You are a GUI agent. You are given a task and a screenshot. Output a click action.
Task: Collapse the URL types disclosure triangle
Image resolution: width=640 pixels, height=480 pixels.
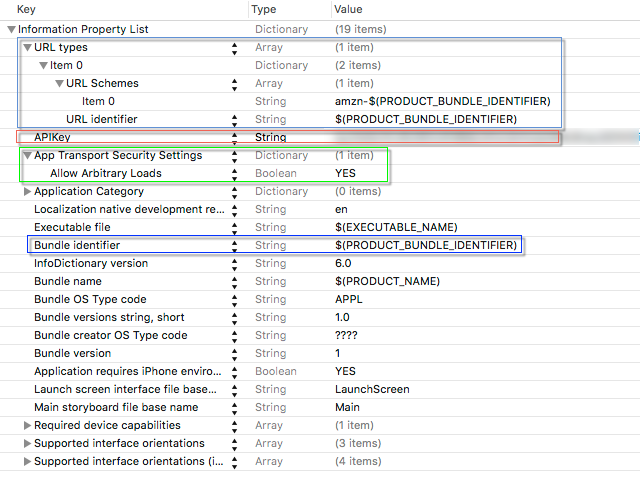26,48
